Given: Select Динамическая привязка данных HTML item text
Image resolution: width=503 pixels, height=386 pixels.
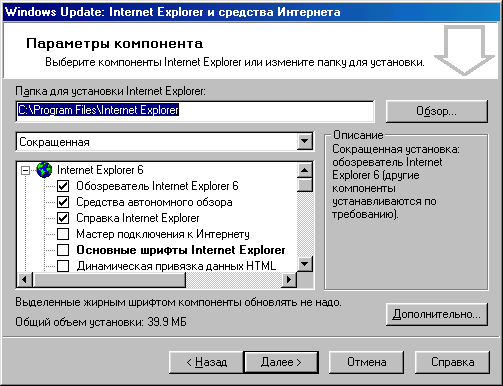Looking at the screenshot, I should pos(176,266).
